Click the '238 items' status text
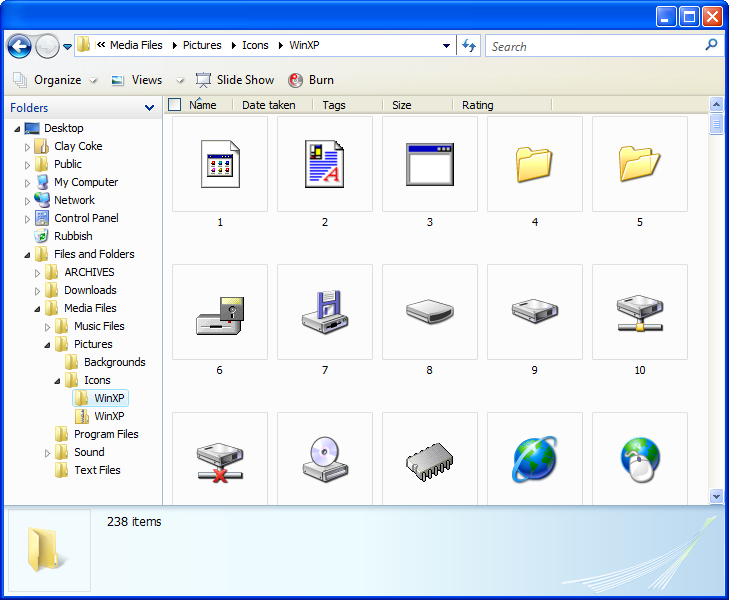The height and width of the screenshot is (600, 729). pos(134,522)
